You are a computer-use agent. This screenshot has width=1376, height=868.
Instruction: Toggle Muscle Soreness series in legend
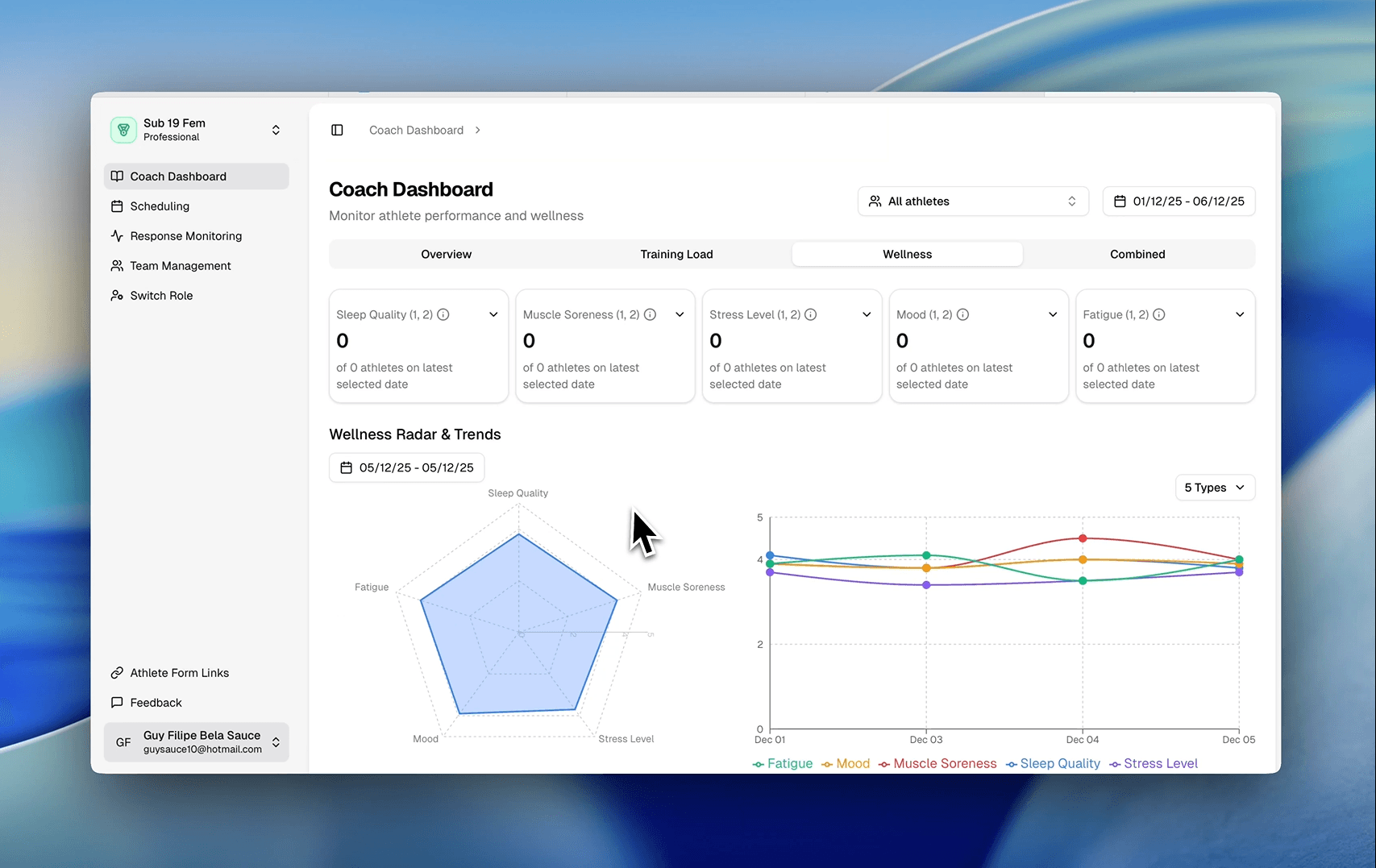(937, 763)
